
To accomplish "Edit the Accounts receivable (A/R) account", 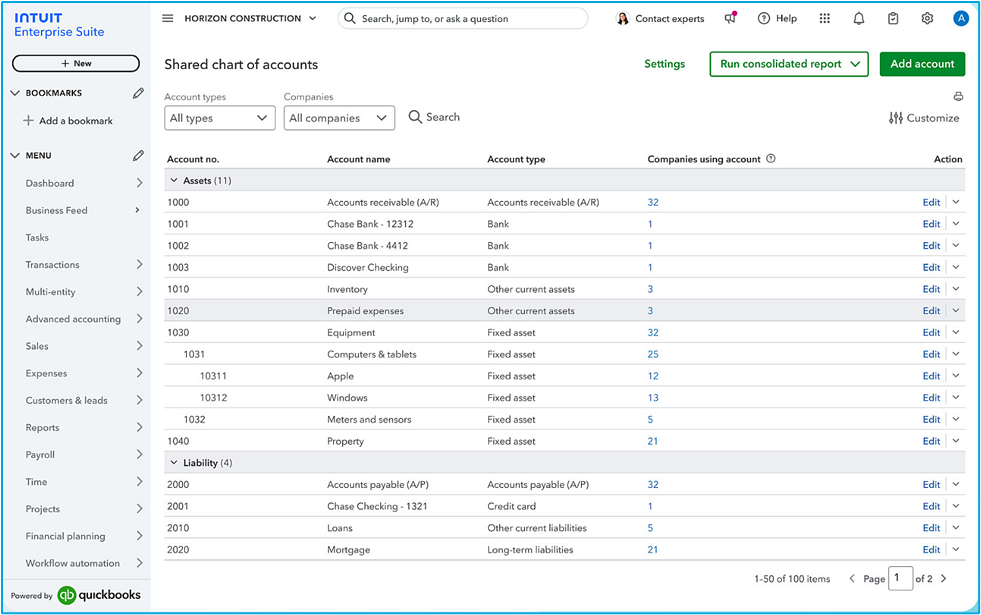I will (x=931, y=202).
